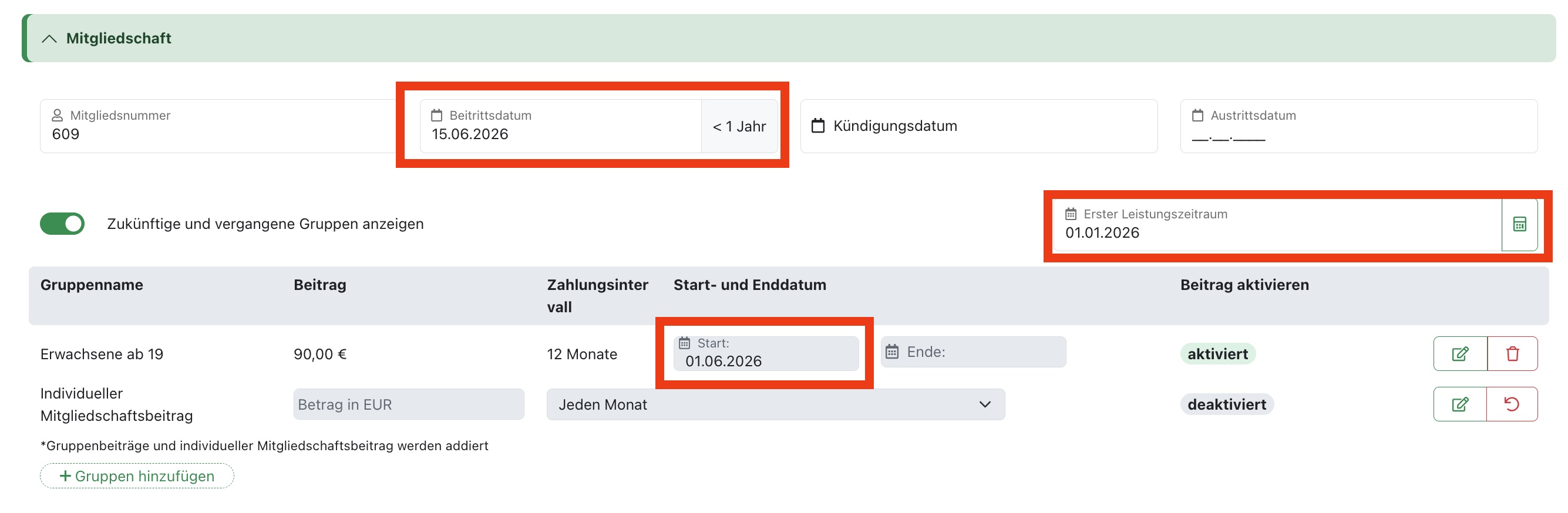Click calendar icon in Ende date field
The height and width of the screenshot is (513, 1568).
[891, 352]
